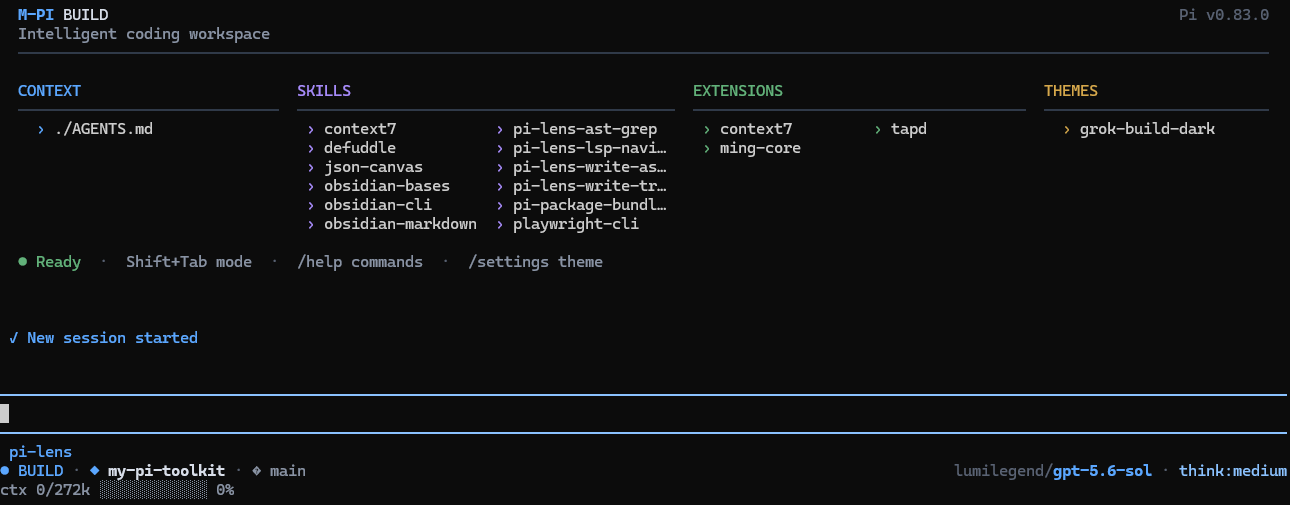Select the playwright-cli skill
Viewport: 1290px width, 505px height.
(x=576, y=224)
